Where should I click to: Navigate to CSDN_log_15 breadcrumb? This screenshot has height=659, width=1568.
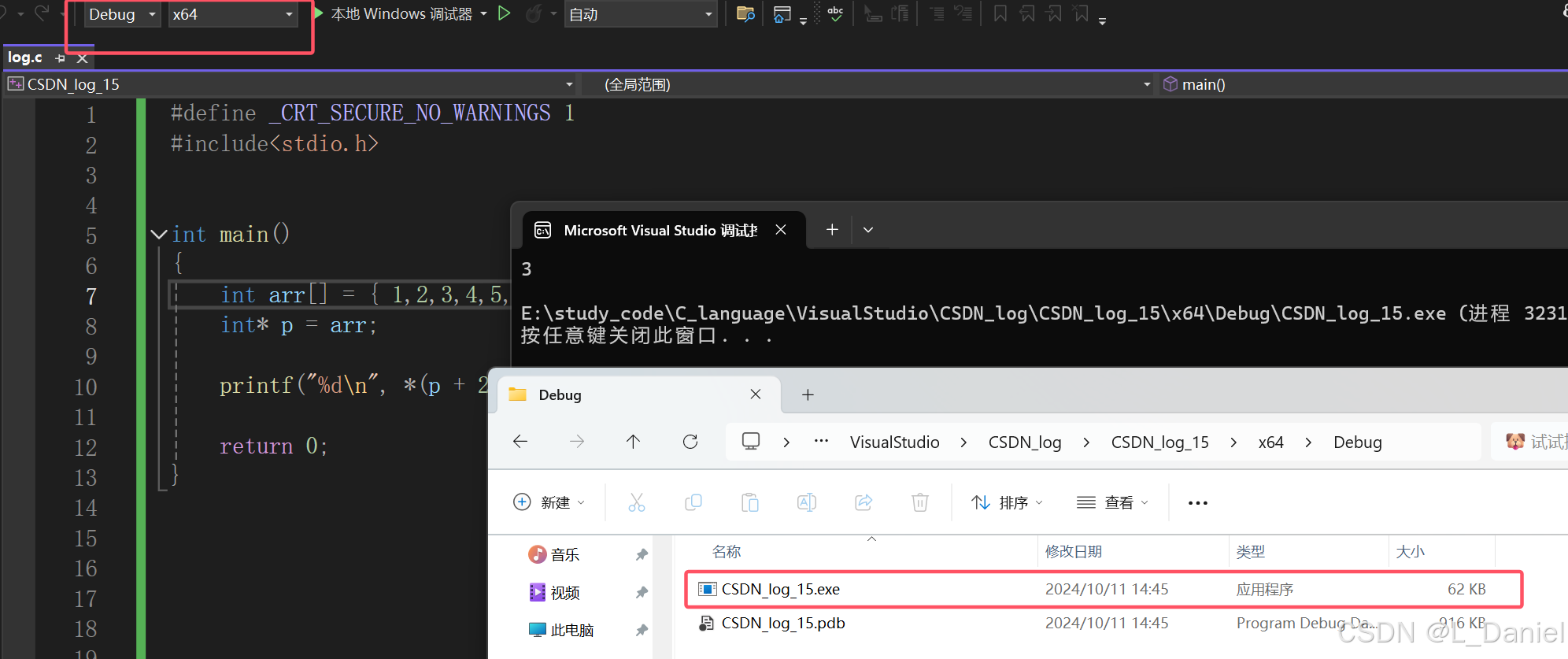click(1159, 442)
